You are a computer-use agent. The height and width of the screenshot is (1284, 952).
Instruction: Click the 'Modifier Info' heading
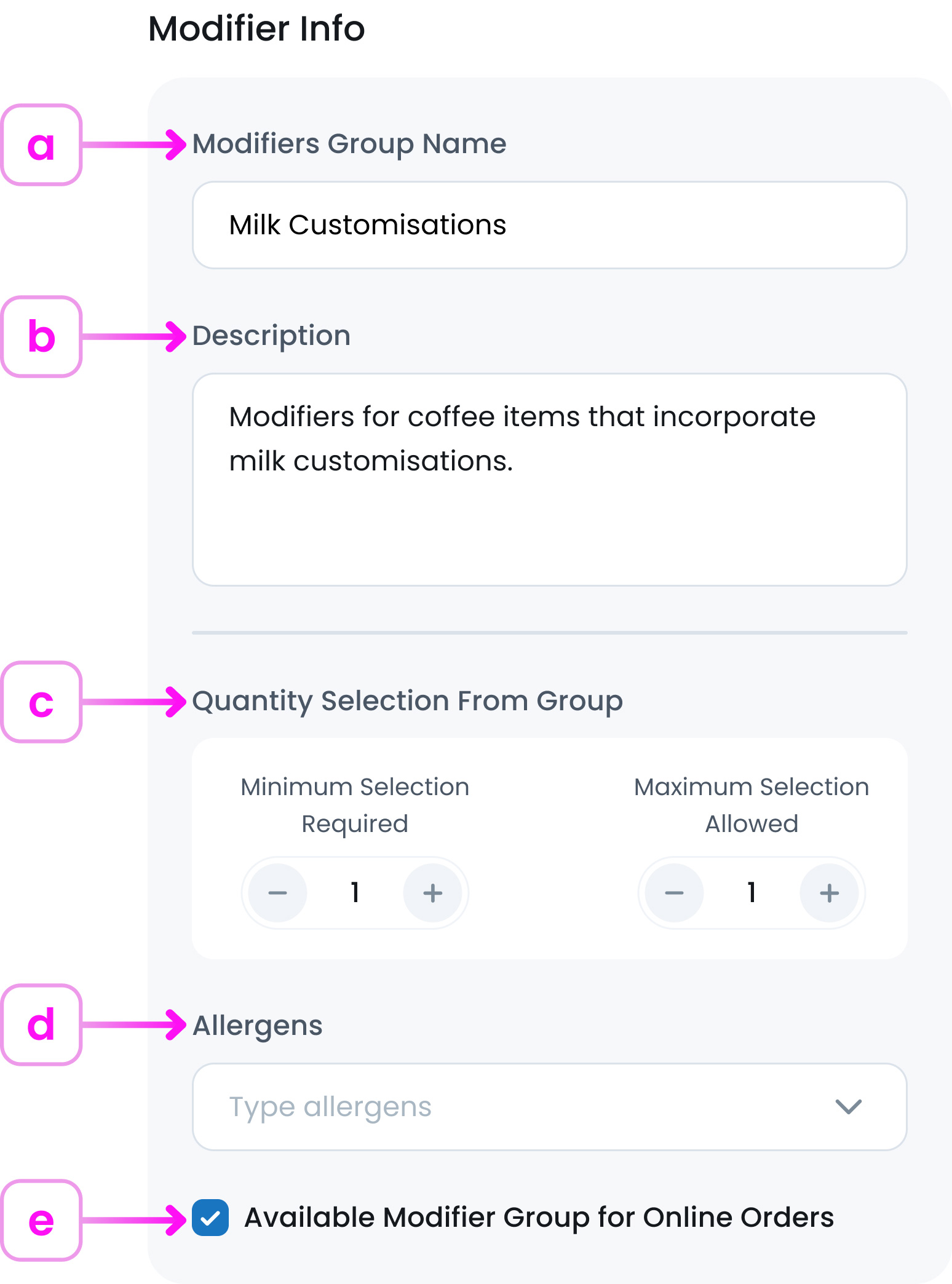point(256,29)
